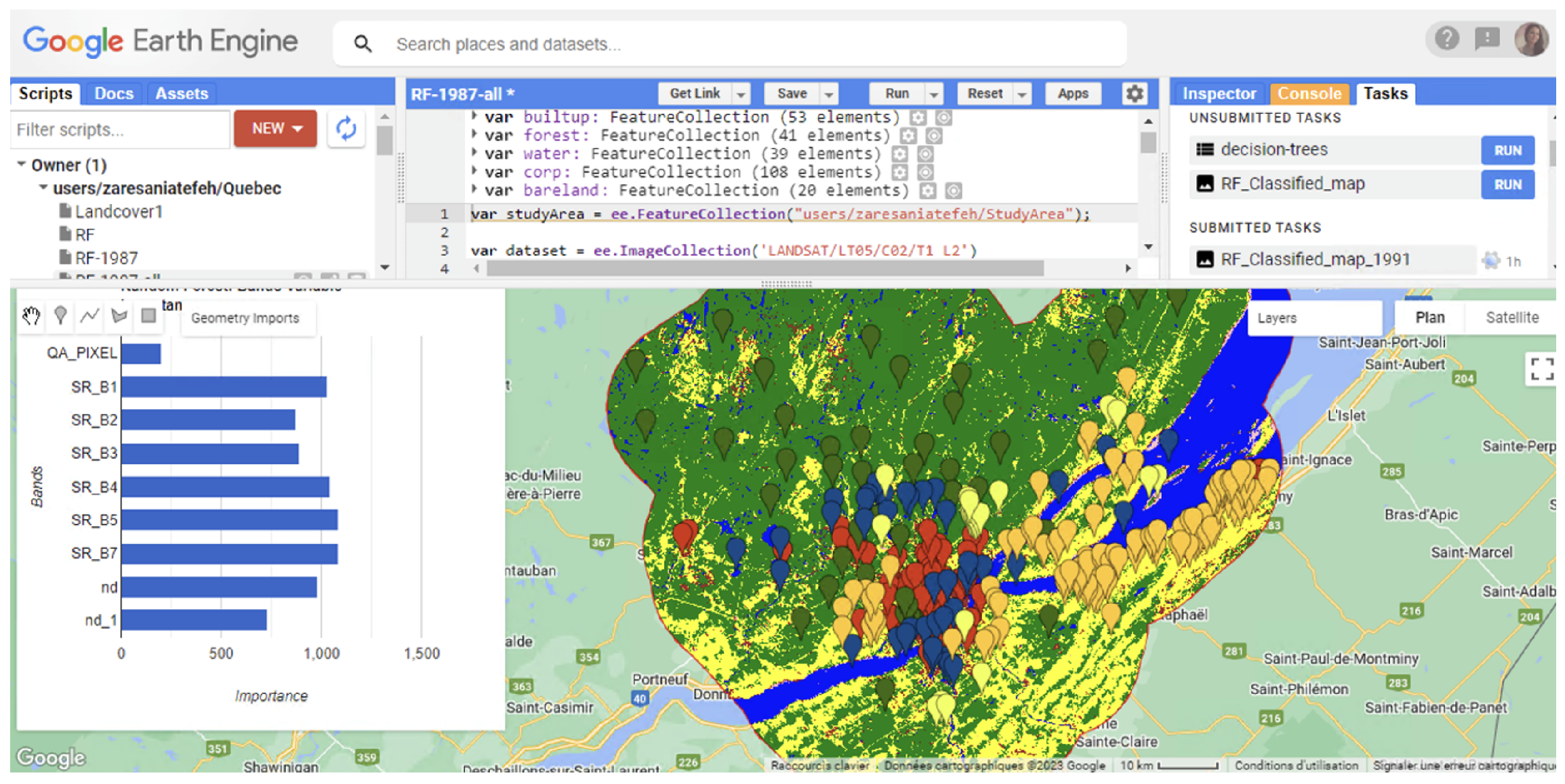
Task: Select the draw polygon shape tool
Action: [x=119, y=316]
